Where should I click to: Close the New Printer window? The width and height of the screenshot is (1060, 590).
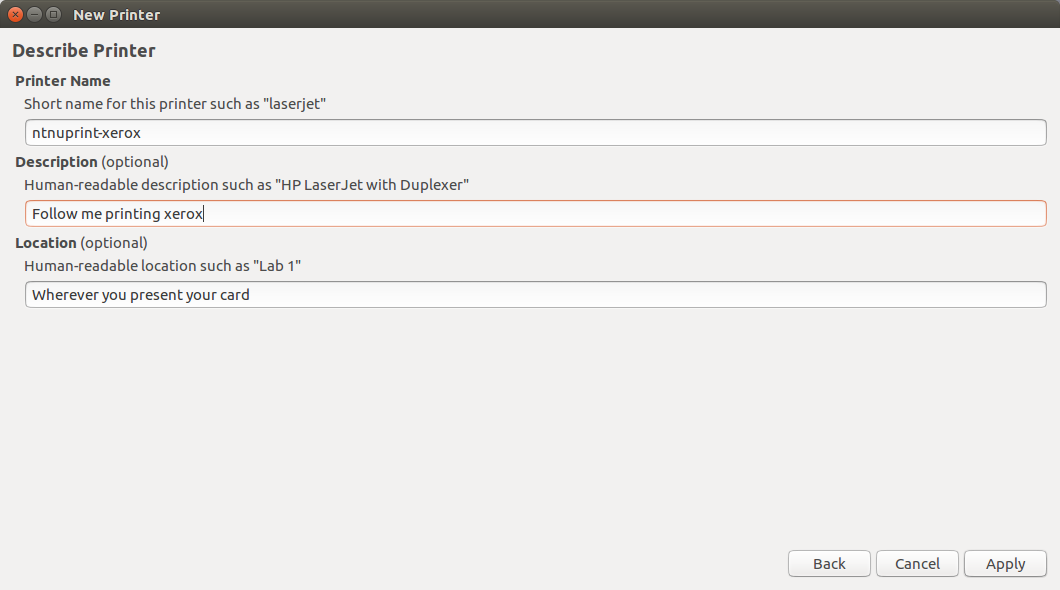(x=16, y=14)
